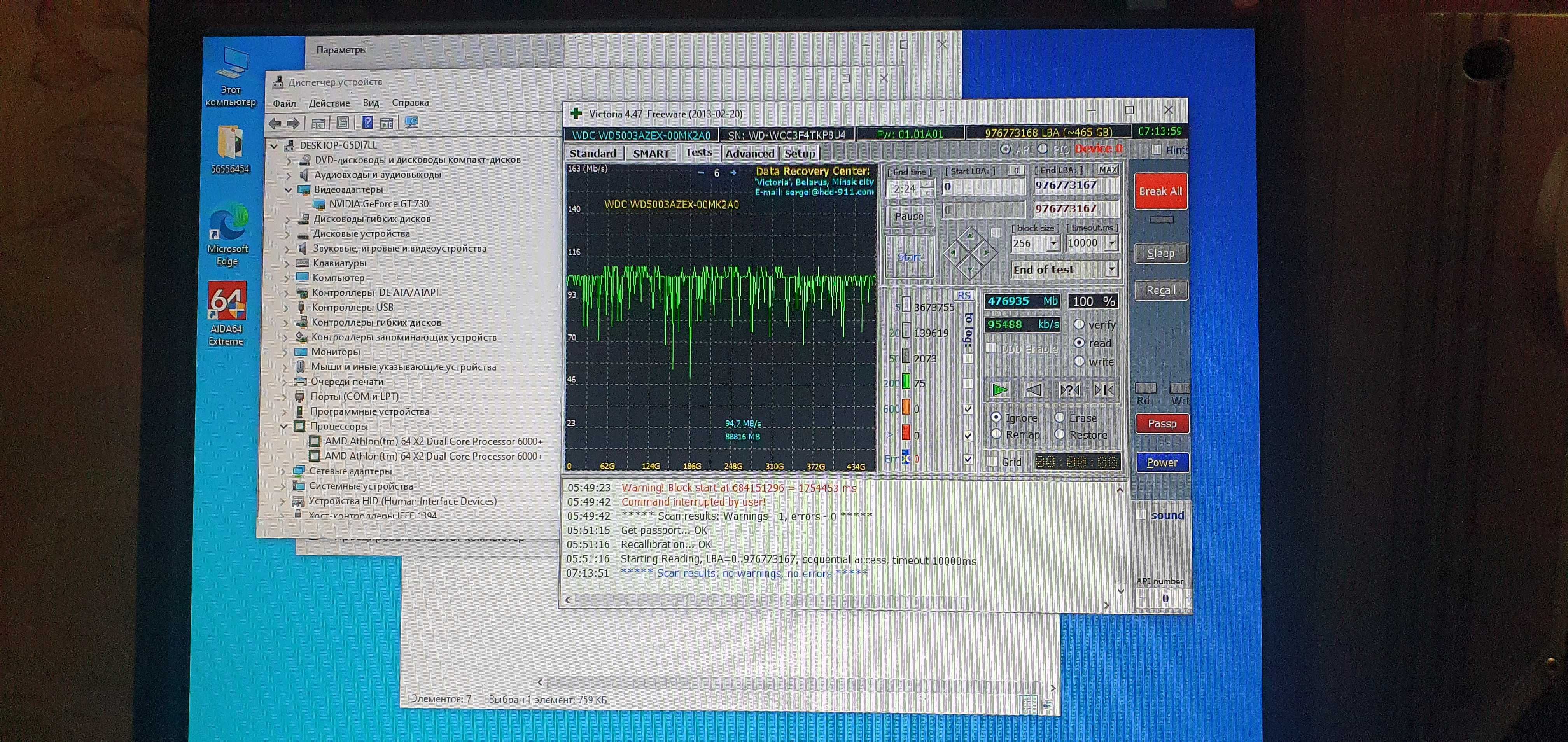
Task: Toggle log checkbox for Err blocks
Action: 968,459
